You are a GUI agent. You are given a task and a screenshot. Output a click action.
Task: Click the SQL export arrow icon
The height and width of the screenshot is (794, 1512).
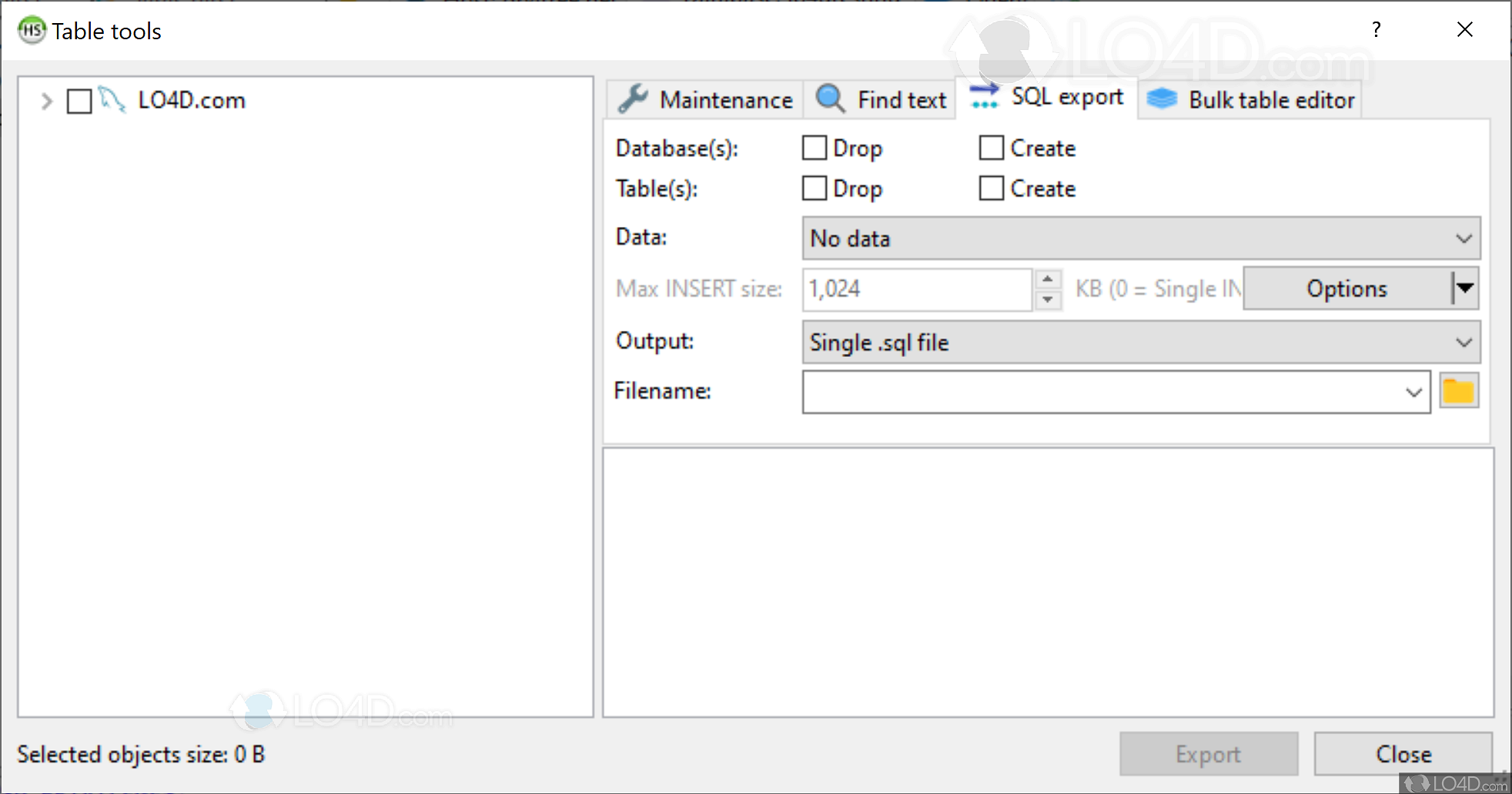click(983, 97)
